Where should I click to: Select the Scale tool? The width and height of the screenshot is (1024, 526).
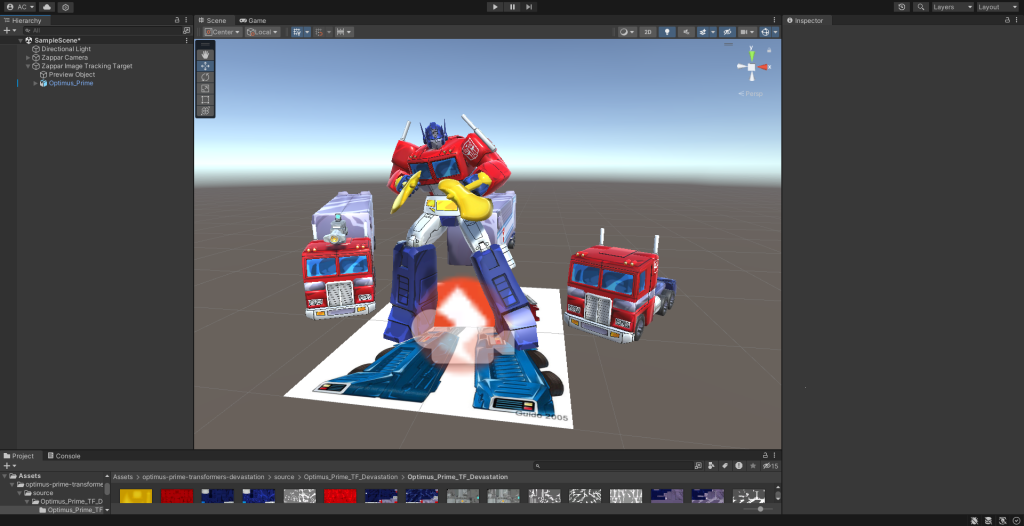click(x=205, y=88)
